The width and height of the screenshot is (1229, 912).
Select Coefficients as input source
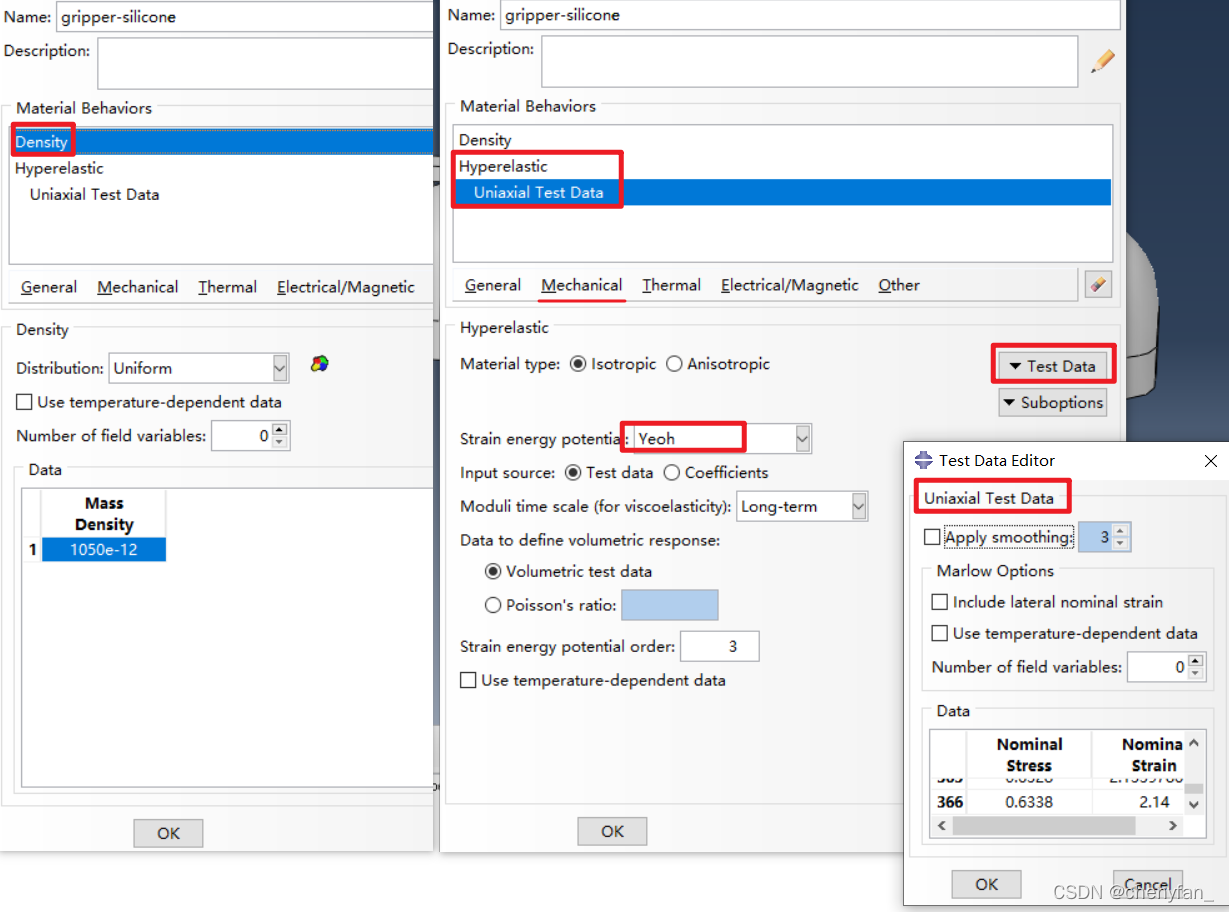[x=672, y=472]
